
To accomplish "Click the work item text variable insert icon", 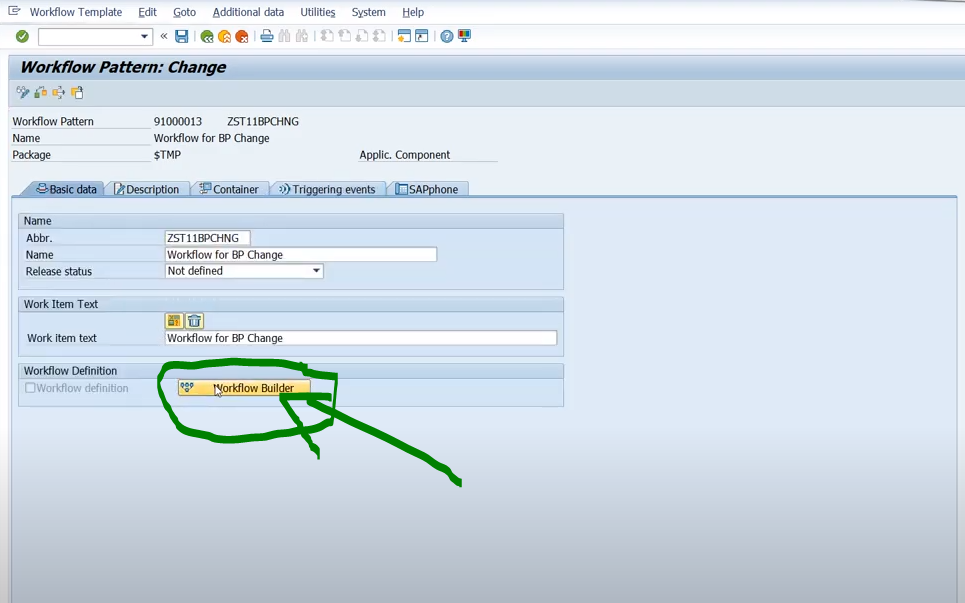I will 174,321.
